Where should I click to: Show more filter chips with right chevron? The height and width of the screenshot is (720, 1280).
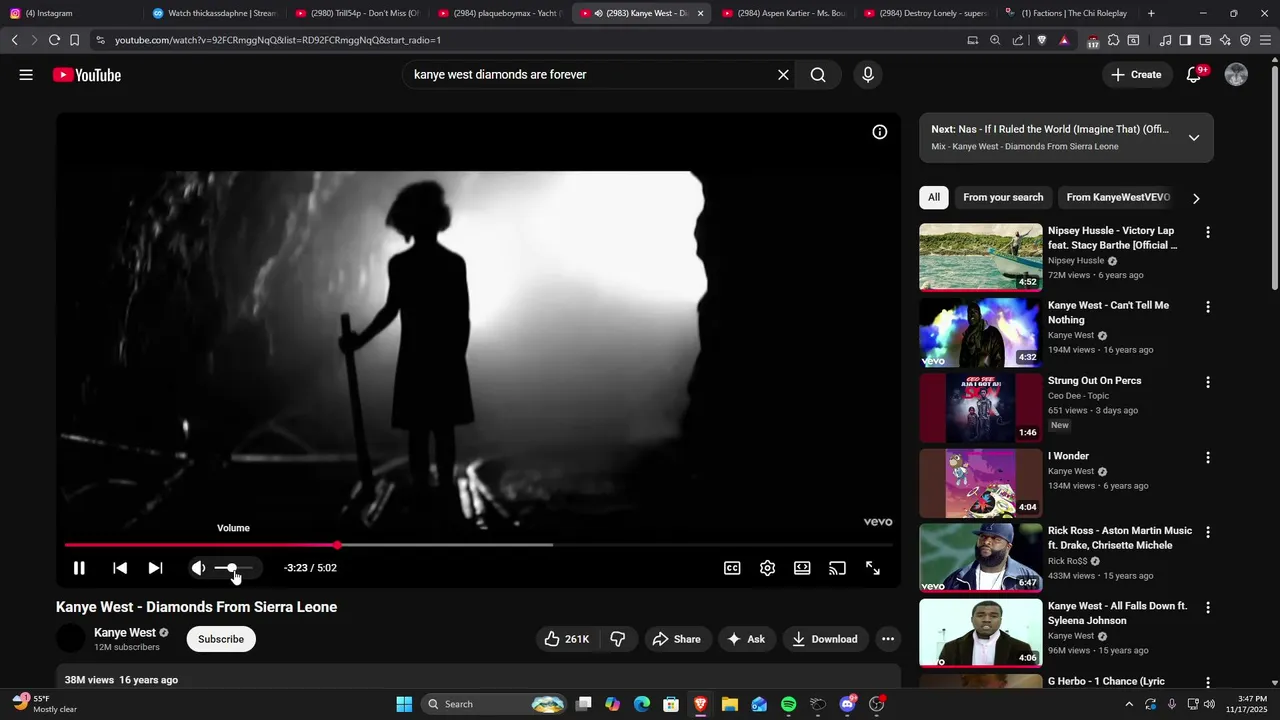pyautogui.click(x=1196, y=198)
